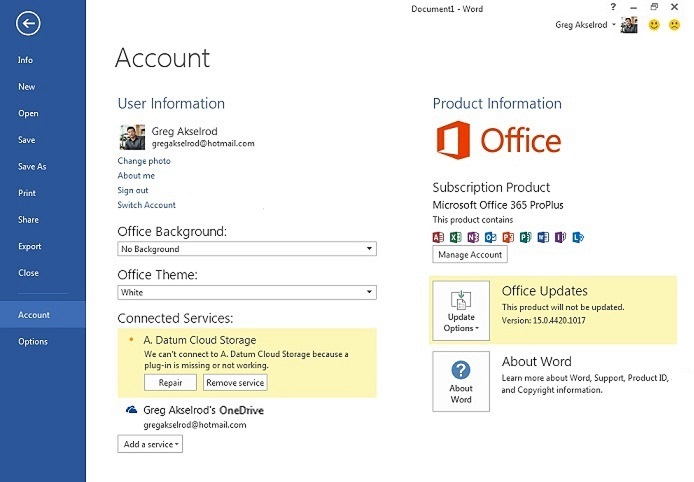Viewport: 694px width, 482px height.
Task: Click Greg Akselrod's OneDrive entry
Action: tap(204, 410)
